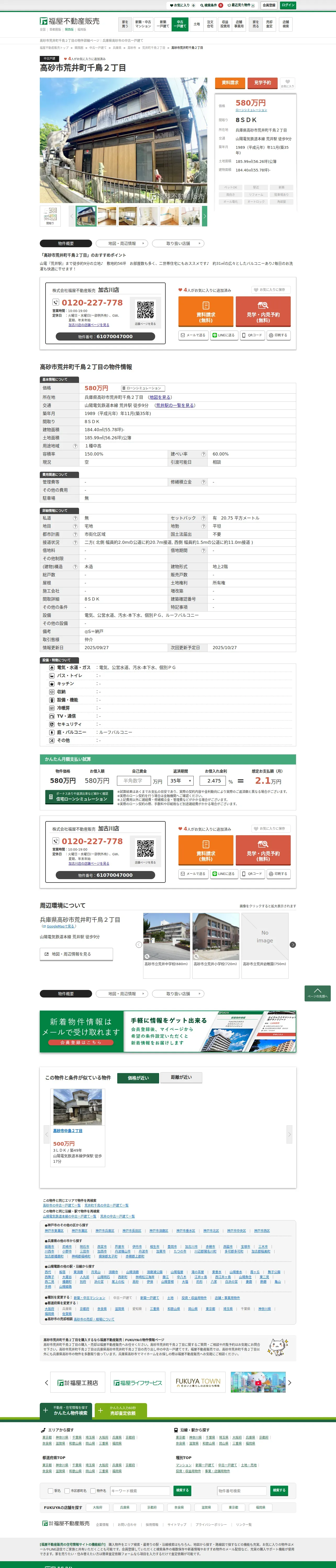This screenshot has height=1568, width=336.
Task: Click the 自己資金 input field
Action: [x=135, y=780]
